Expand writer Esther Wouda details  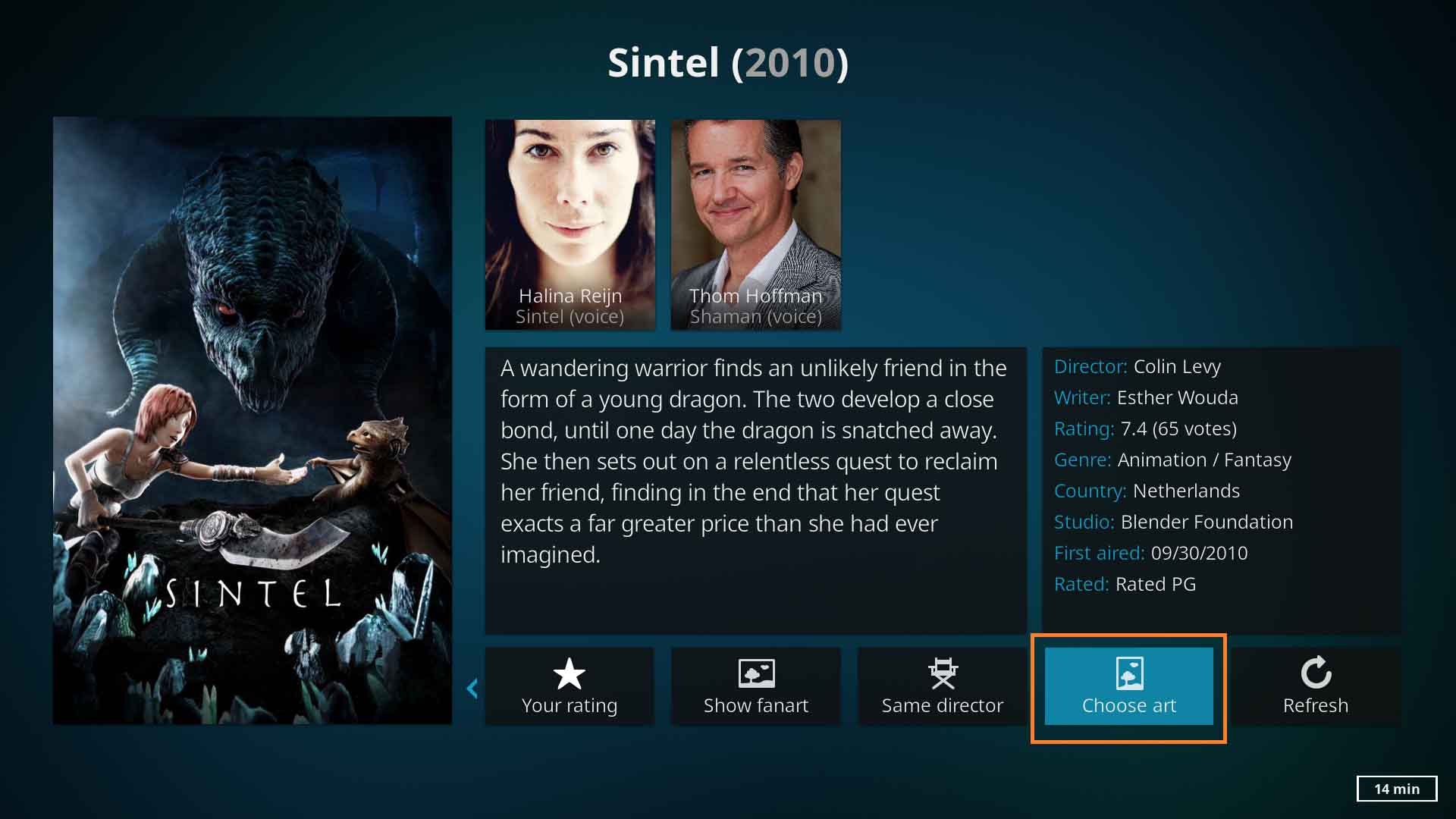[1178, 397]
